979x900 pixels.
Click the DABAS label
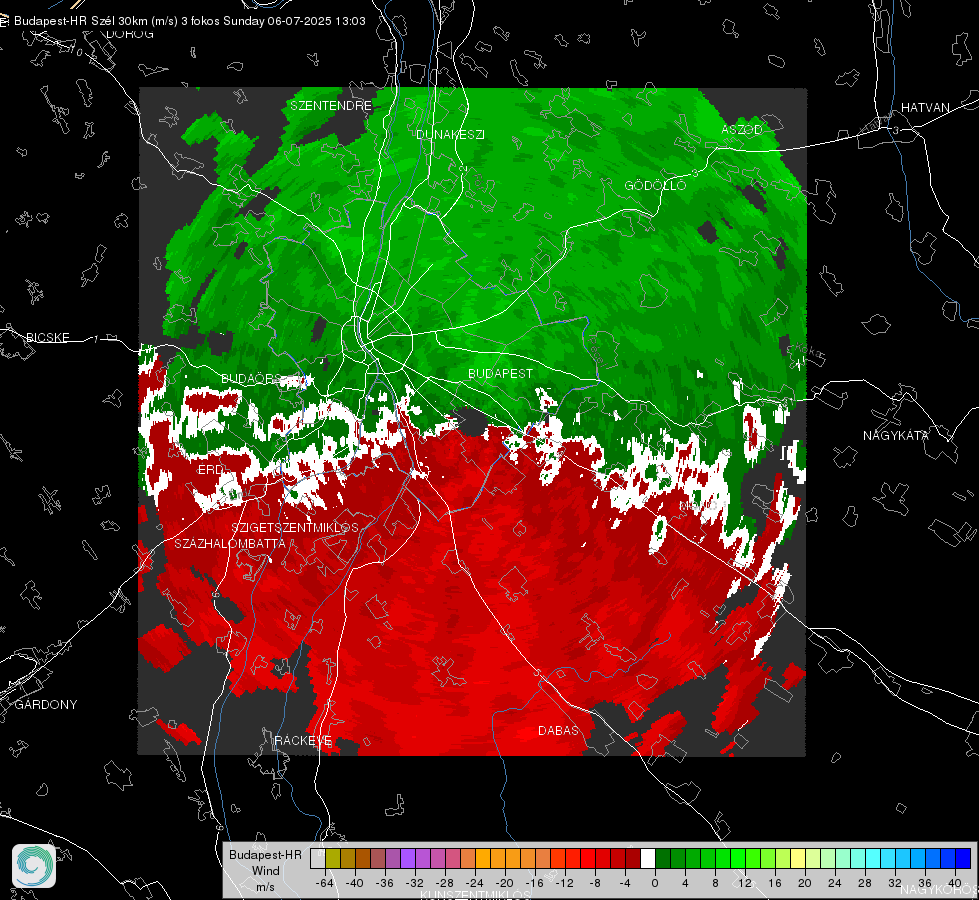[x=558, y=730]
